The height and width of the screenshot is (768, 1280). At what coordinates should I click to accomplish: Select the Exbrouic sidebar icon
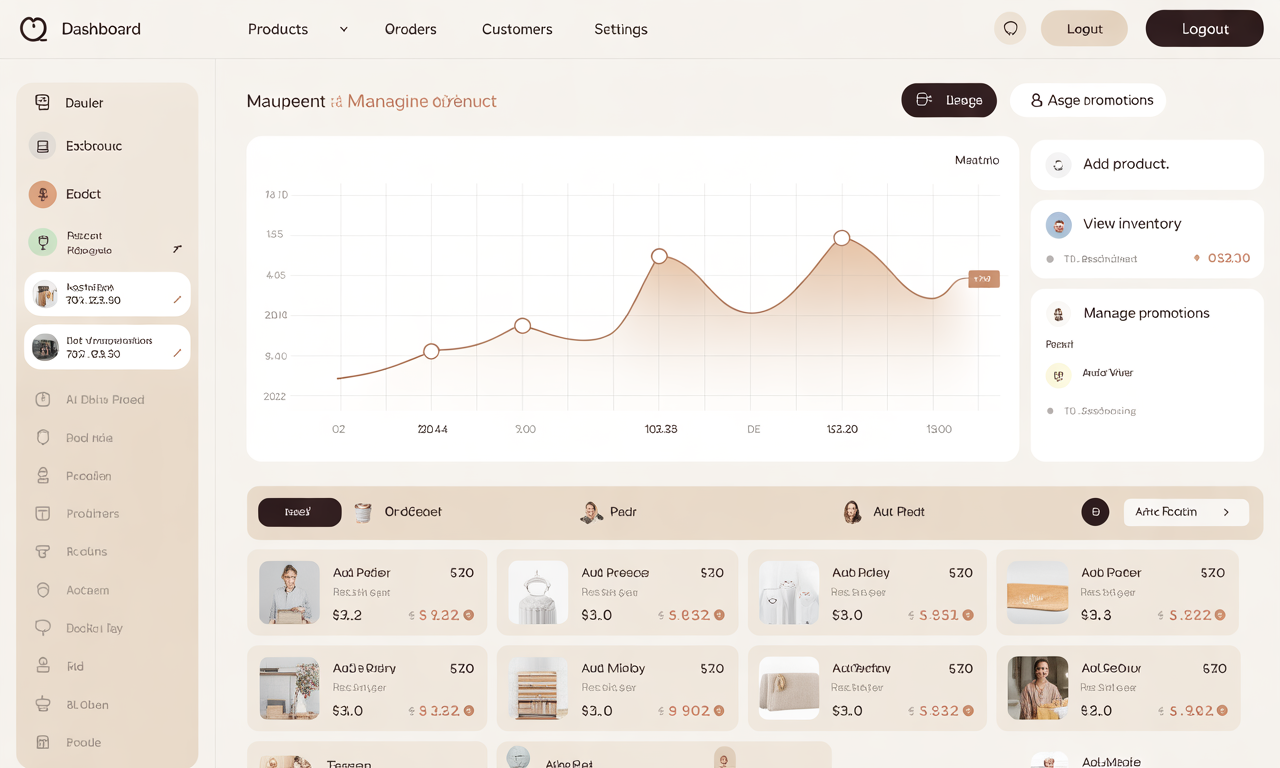(x=42, y=146)
